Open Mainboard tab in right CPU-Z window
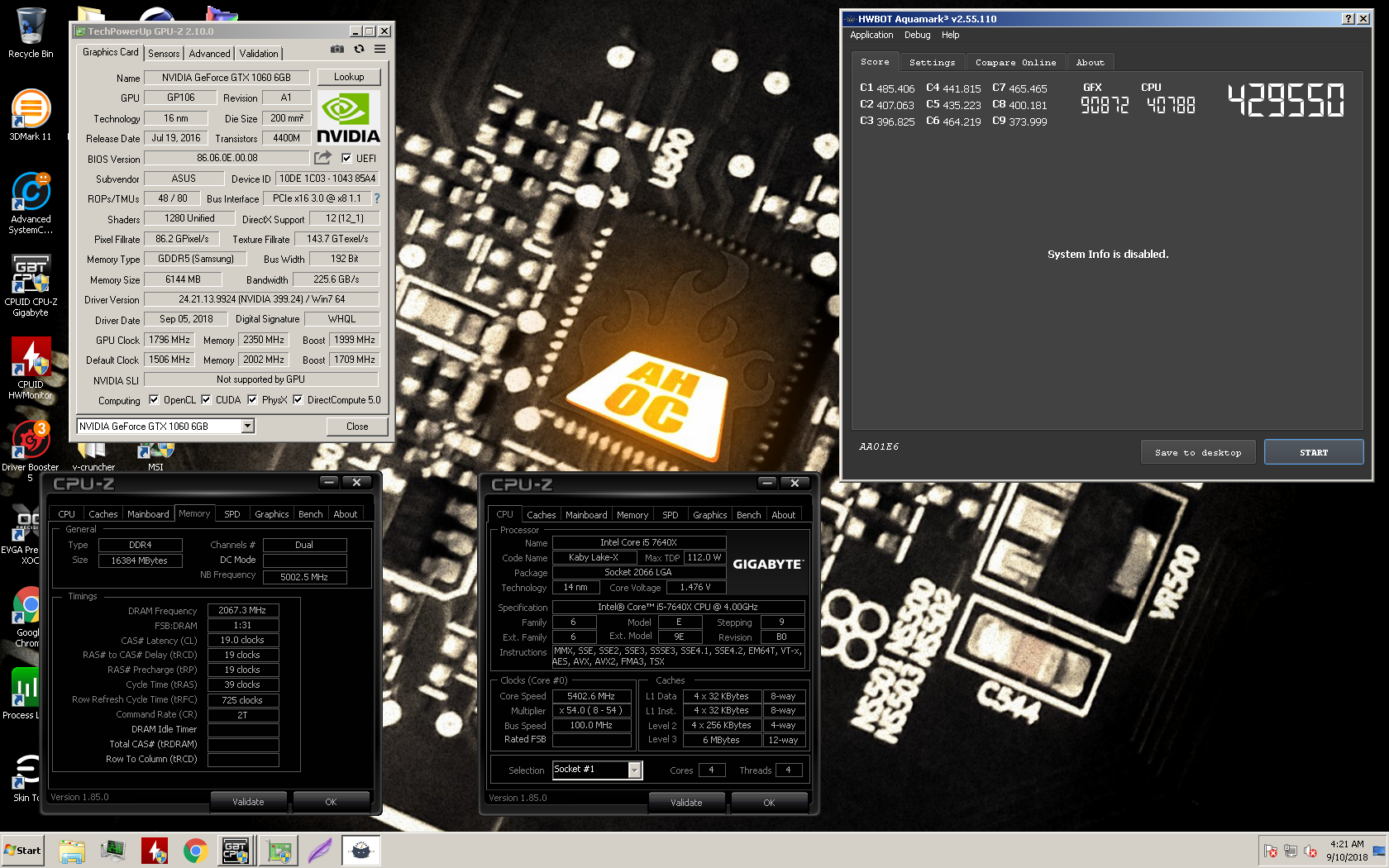 point(586,515)
